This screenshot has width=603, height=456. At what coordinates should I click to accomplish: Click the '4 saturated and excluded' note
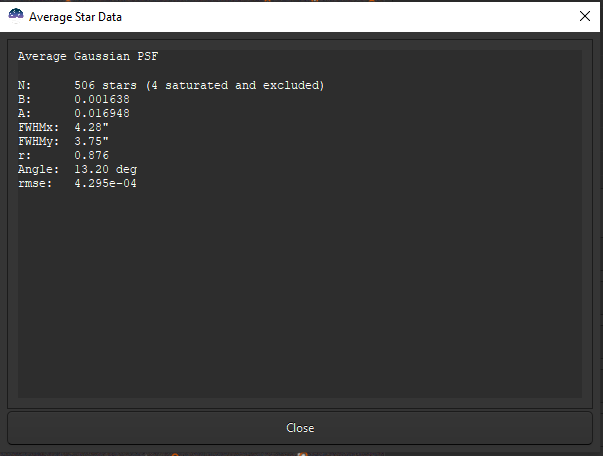click(x=235, y=86)
